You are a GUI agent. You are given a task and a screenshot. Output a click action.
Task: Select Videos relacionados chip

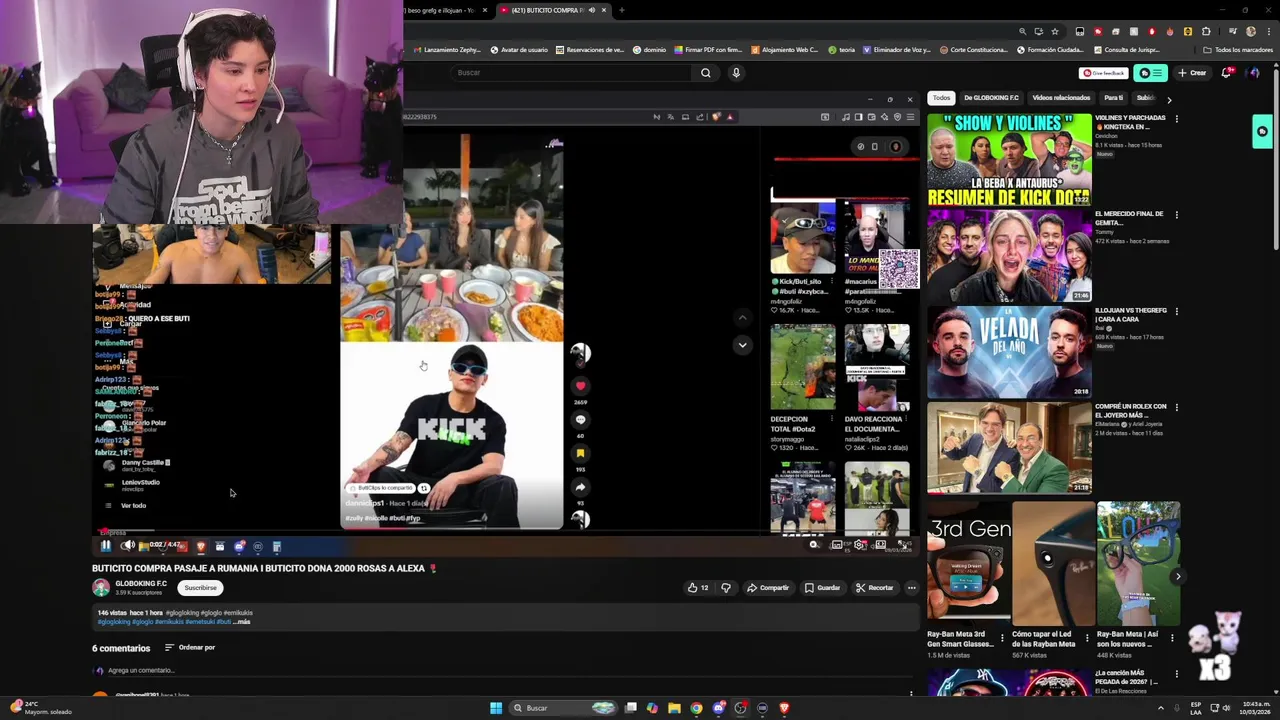pos(1061,98)
